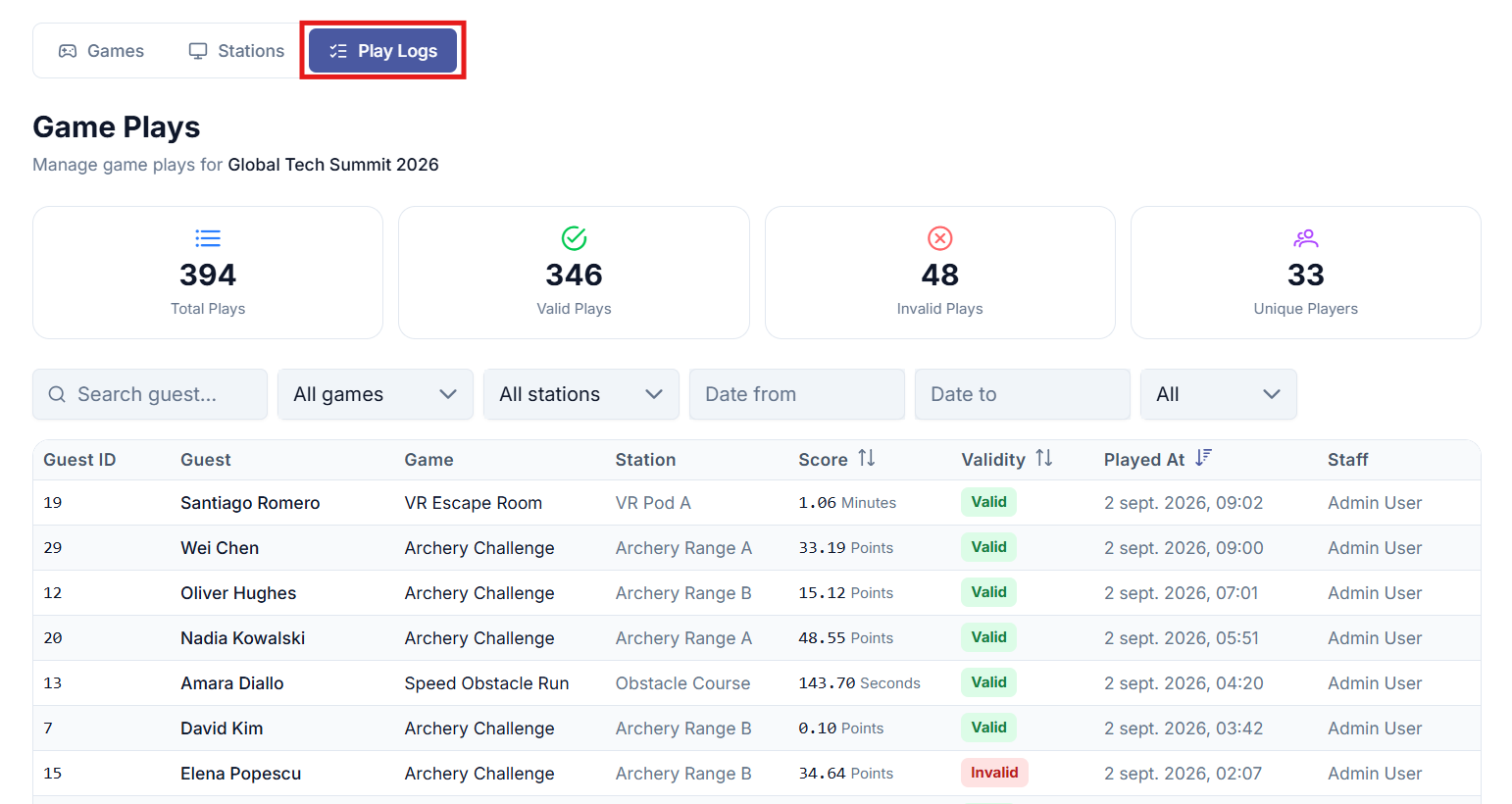Select guest Santiago Romero
This screenshot has height=804, width=1512.
pyautogui.click(x=250, y=503)
